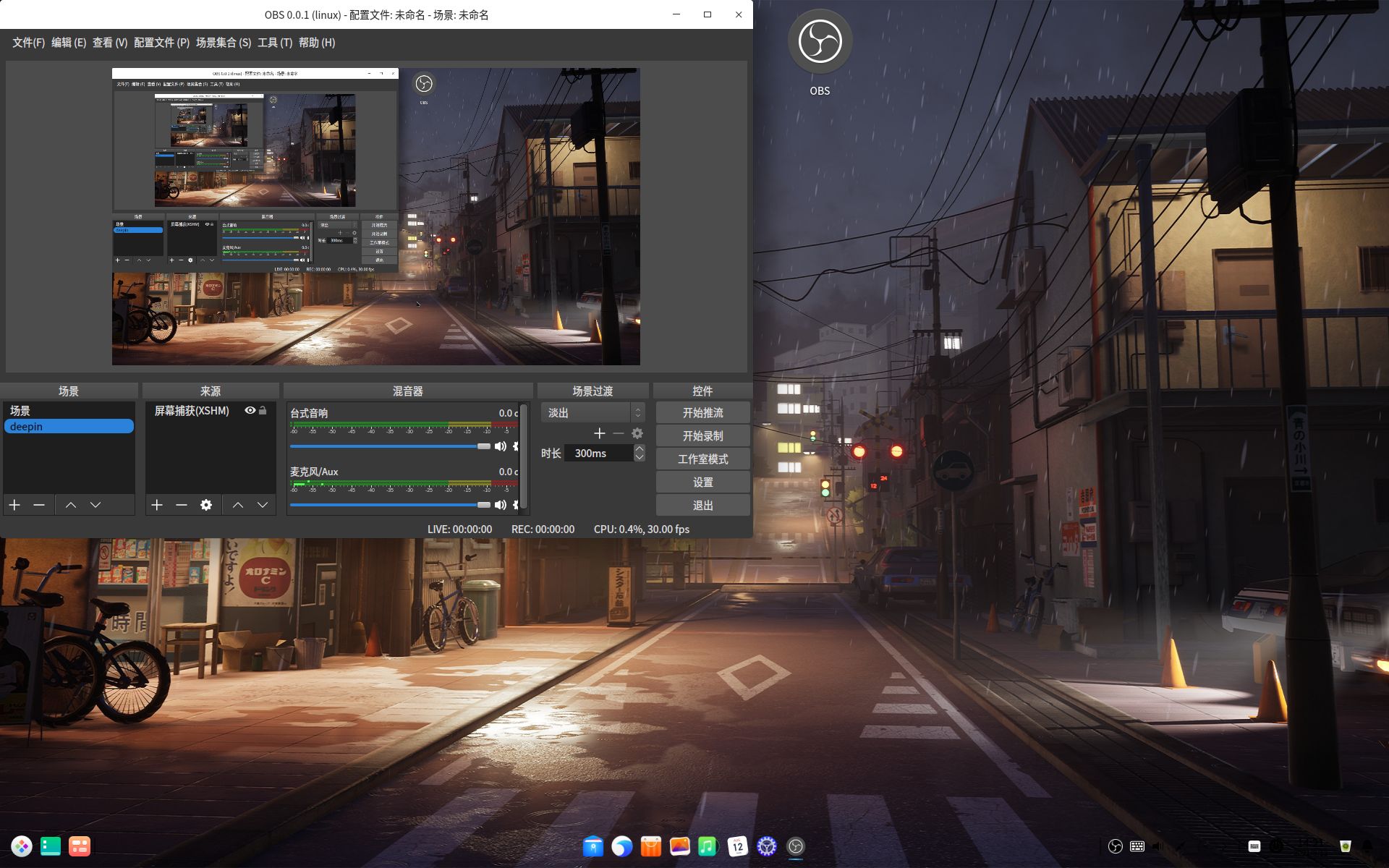This screenshot has height=868, width=1389.
Task: Click 退出 to exit OBS
Action: point(702,506)
